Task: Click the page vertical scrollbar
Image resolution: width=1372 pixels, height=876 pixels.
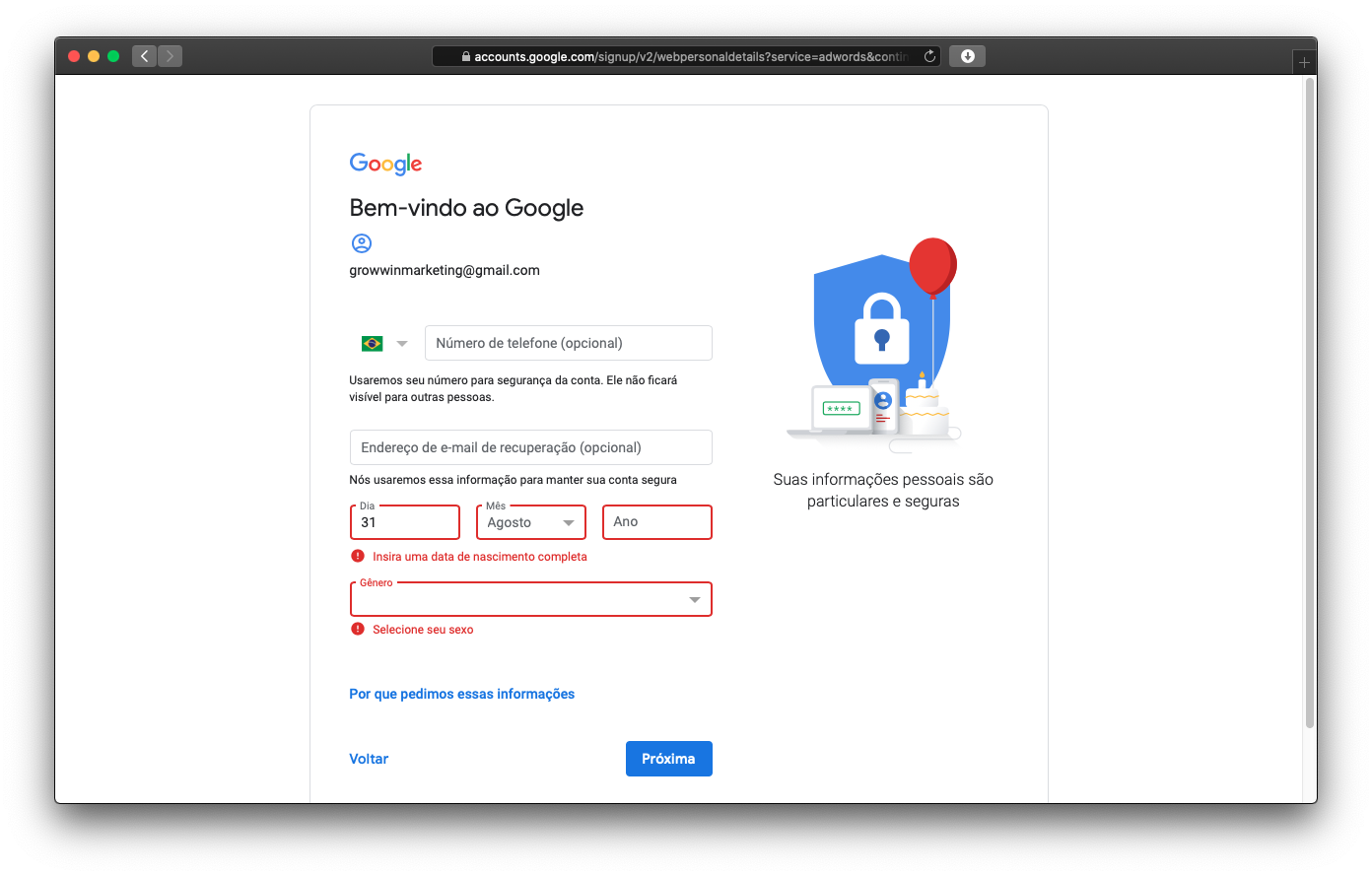Action: (1310, 404)
